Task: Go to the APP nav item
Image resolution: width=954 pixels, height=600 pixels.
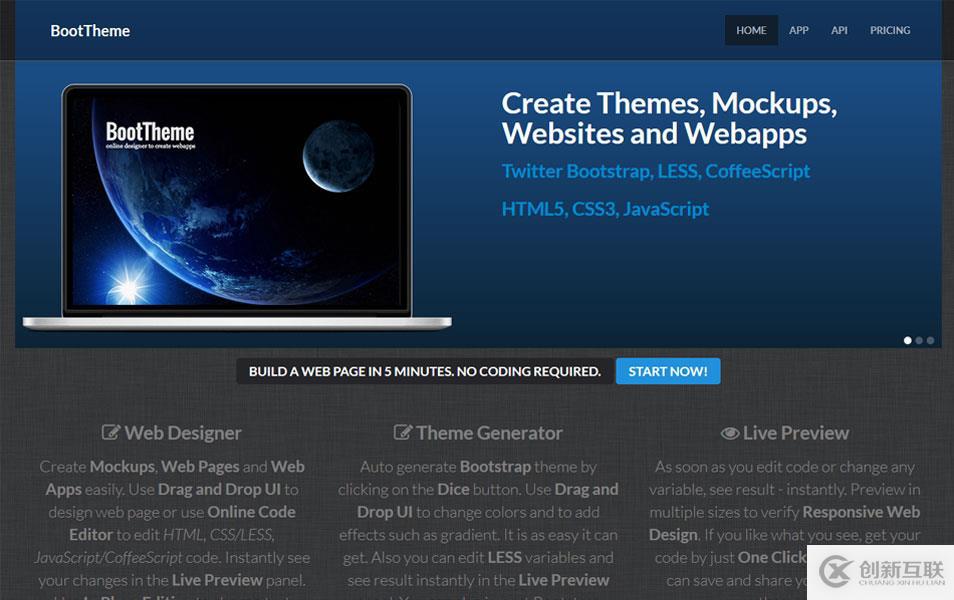Action: tap(799, 30)
